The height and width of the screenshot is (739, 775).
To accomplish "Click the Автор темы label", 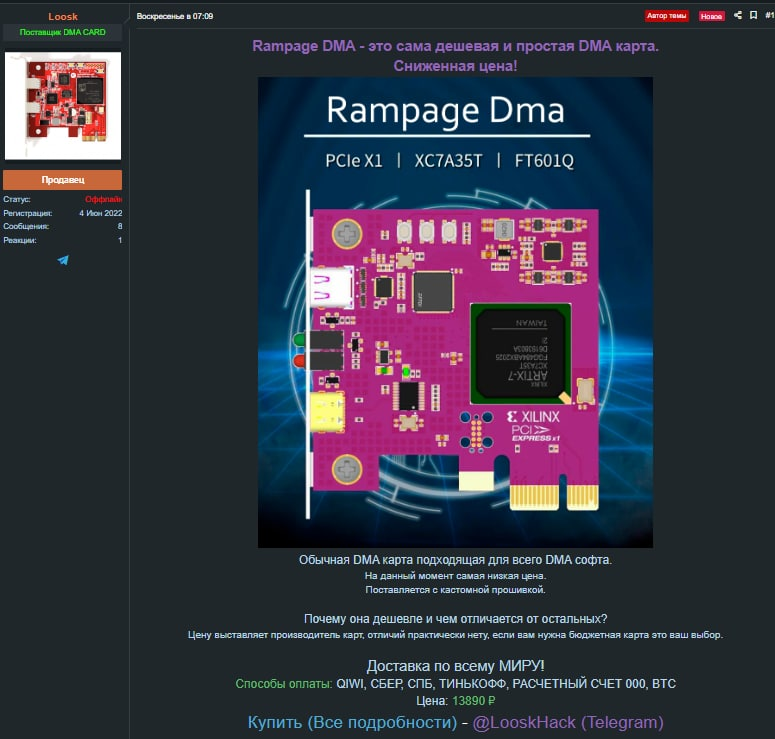I will tap(666, 16).
